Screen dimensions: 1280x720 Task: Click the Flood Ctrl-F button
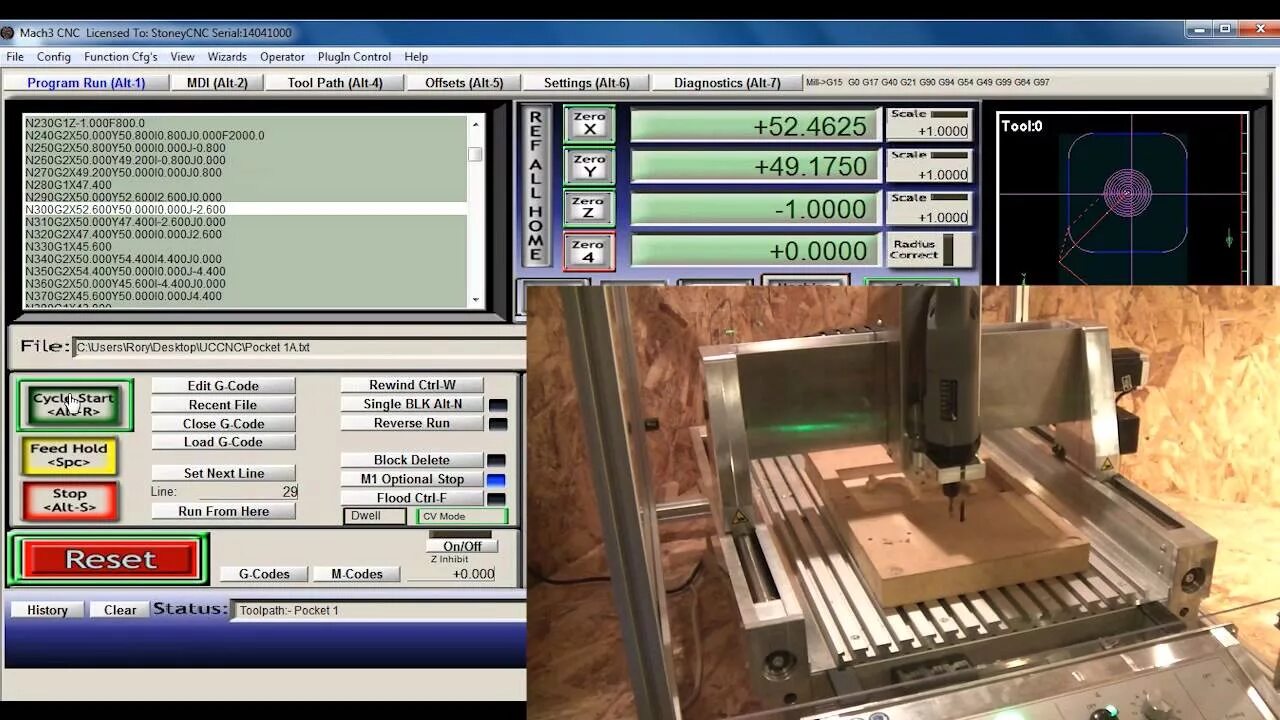coord(412,498)
